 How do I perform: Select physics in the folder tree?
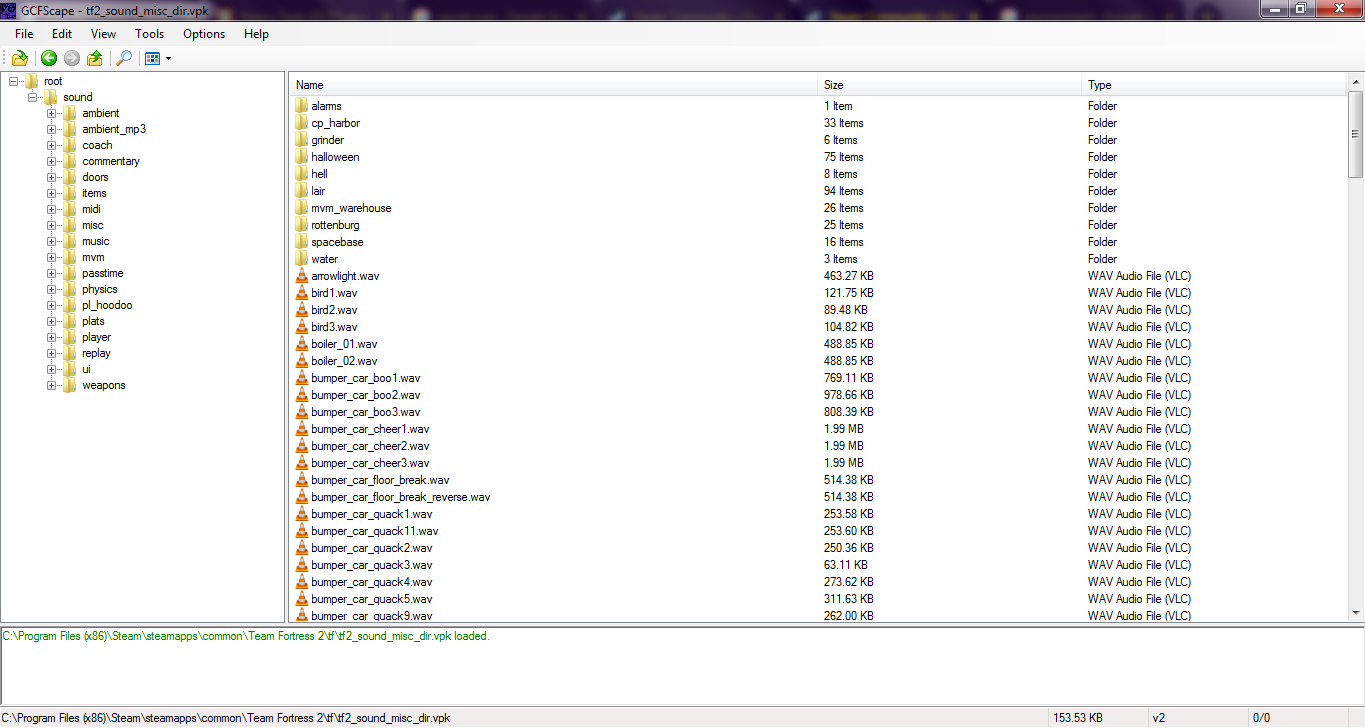click(x=100, y=289)
